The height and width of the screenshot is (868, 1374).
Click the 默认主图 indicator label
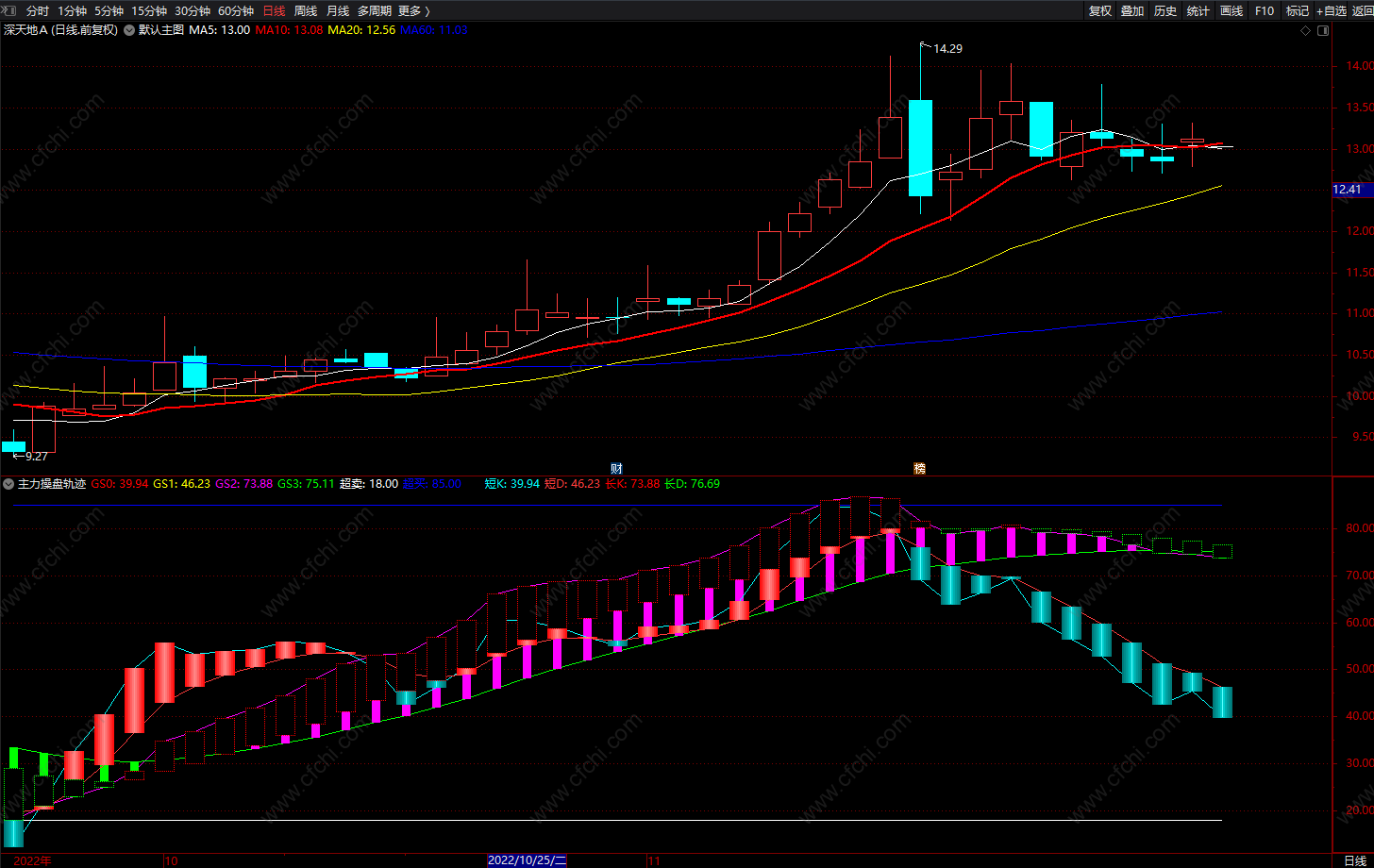(x=161, y=30)
